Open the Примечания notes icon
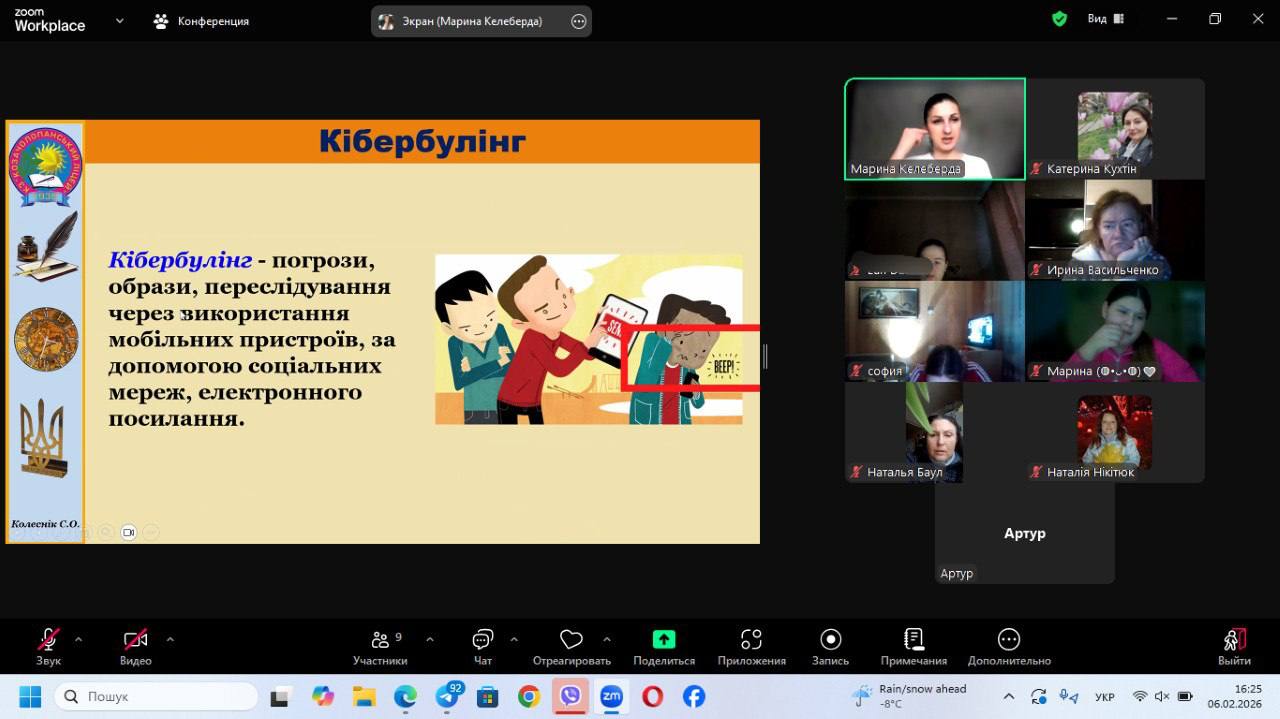 click(x=913, y=640)
